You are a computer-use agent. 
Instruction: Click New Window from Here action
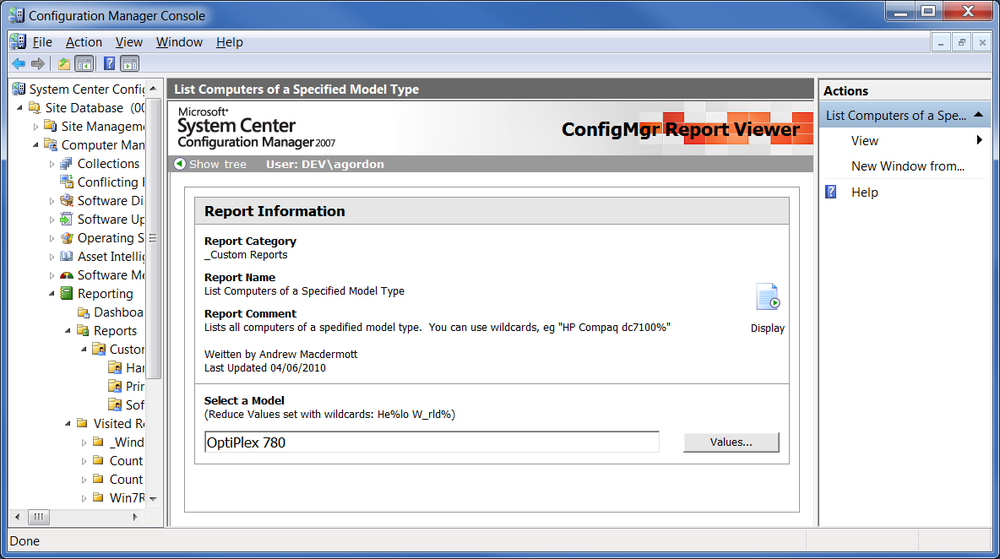point(908,166)
